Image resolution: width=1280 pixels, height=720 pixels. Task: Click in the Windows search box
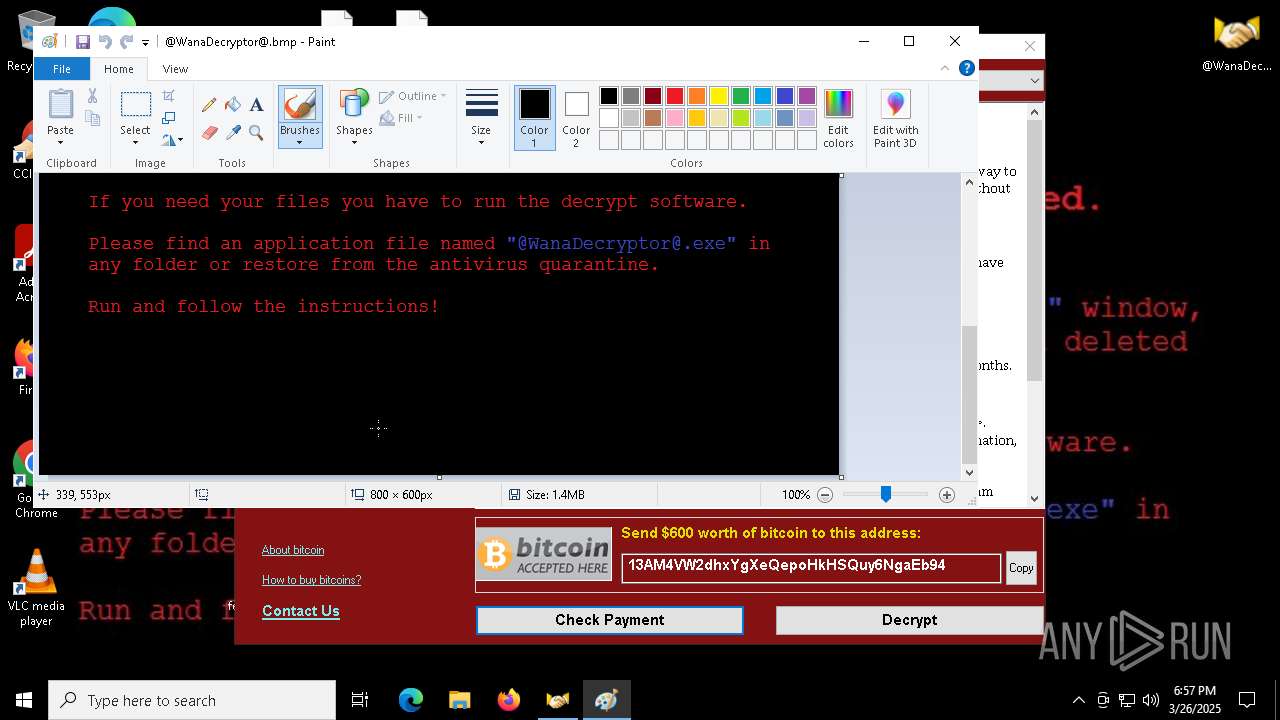tap(192, 700)
